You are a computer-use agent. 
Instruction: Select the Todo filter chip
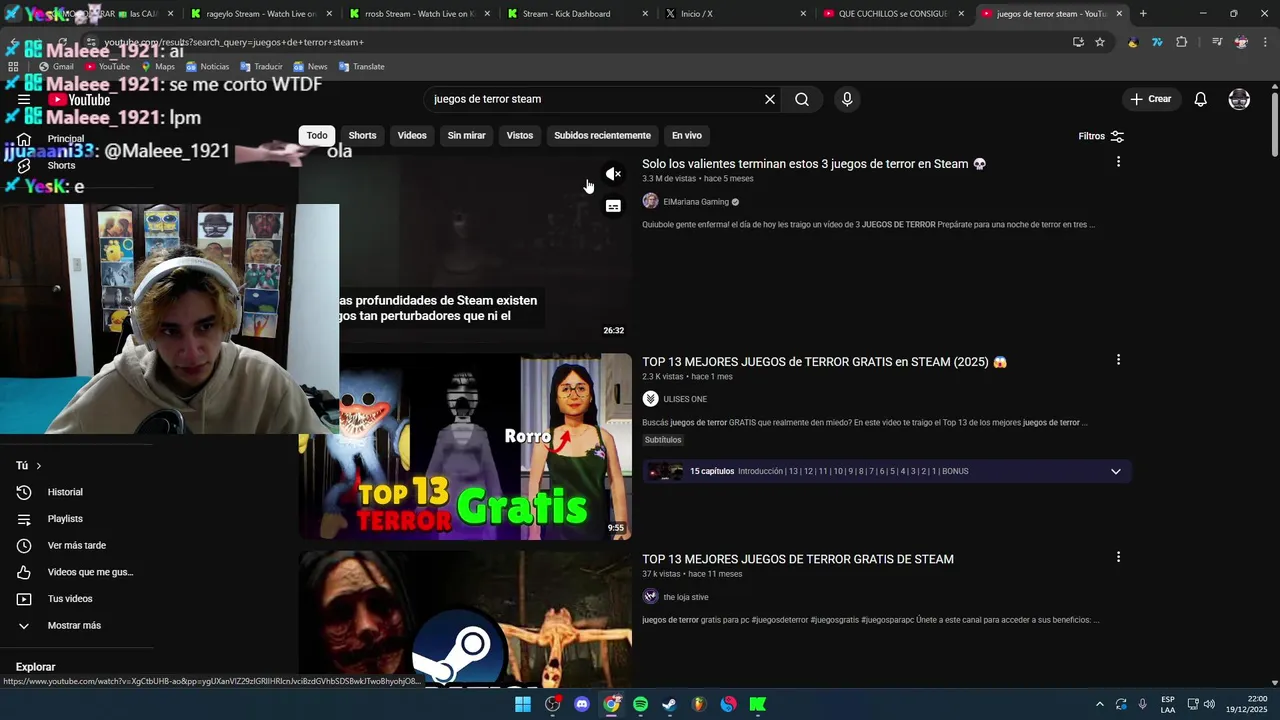317,135
